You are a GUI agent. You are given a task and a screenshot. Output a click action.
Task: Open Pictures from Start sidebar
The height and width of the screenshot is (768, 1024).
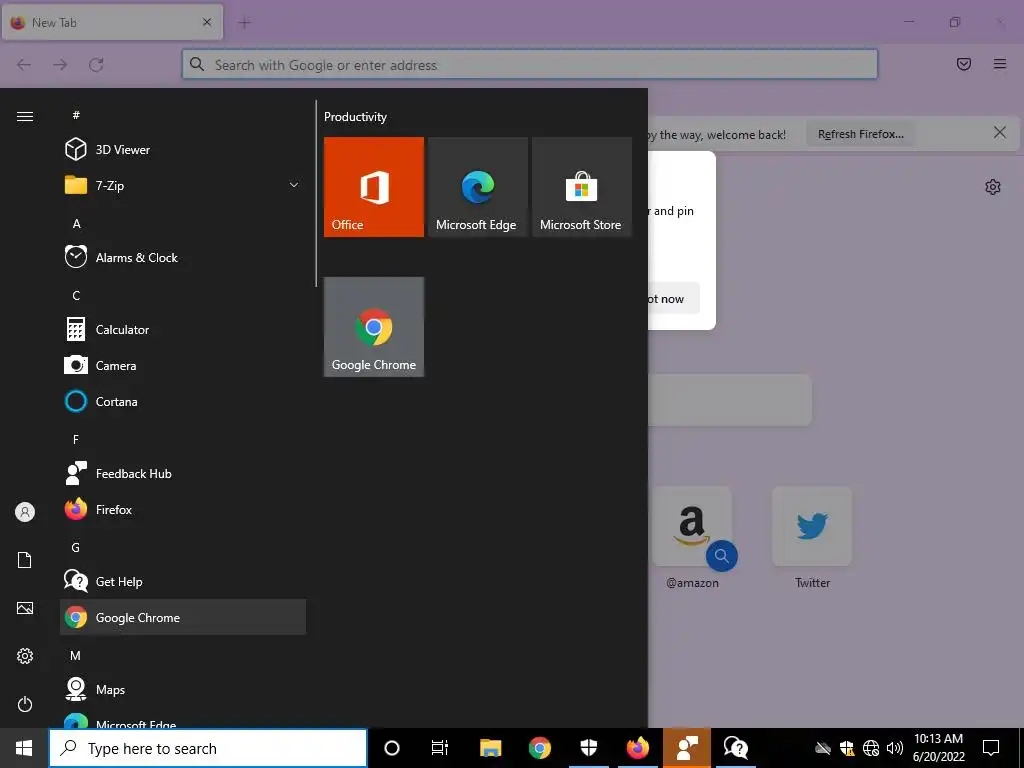coord(25,608)
